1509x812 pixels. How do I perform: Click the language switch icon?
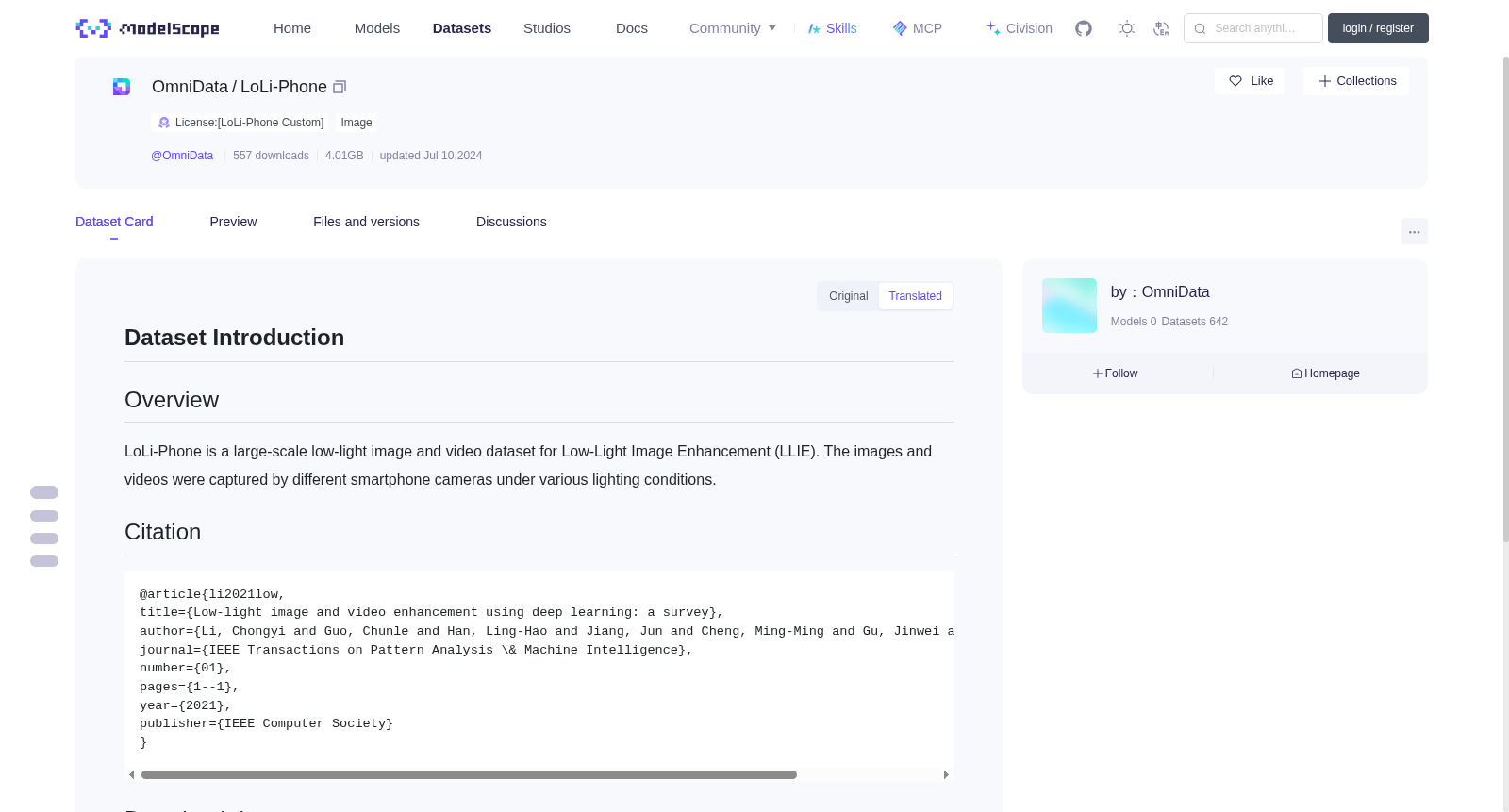1161,28
